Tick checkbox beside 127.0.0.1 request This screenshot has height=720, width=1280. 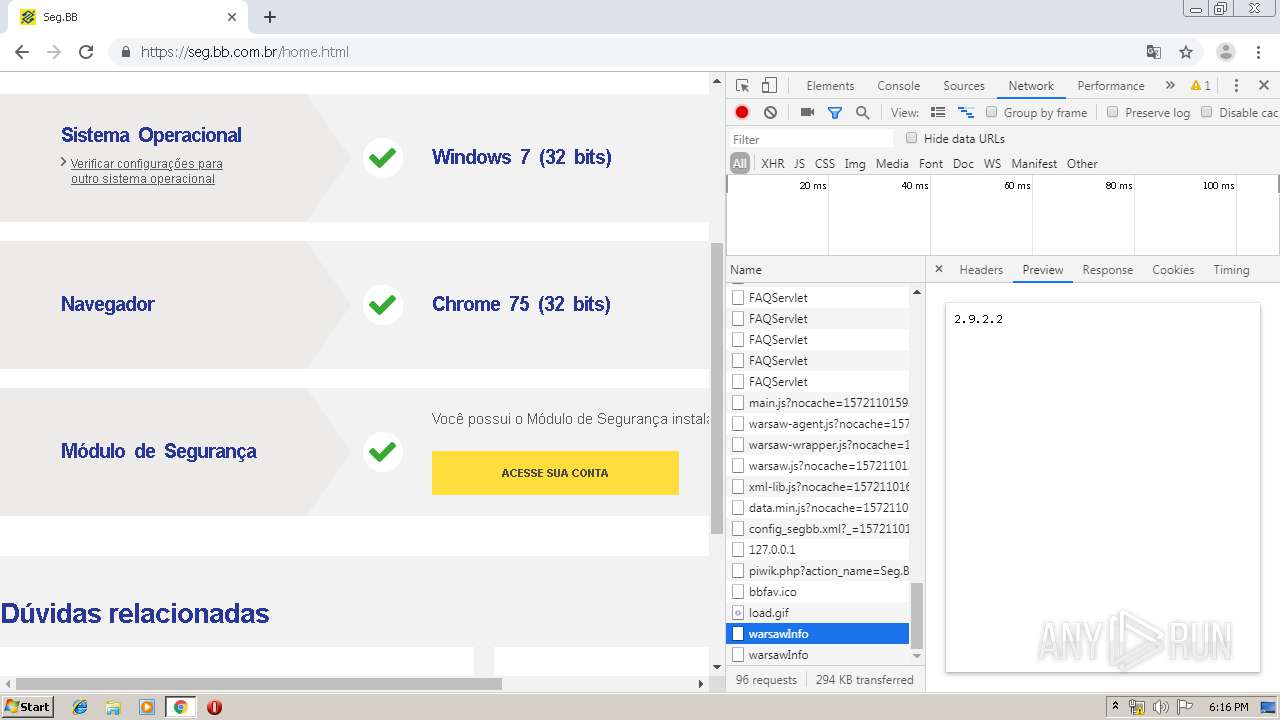[x=738, y=549]
